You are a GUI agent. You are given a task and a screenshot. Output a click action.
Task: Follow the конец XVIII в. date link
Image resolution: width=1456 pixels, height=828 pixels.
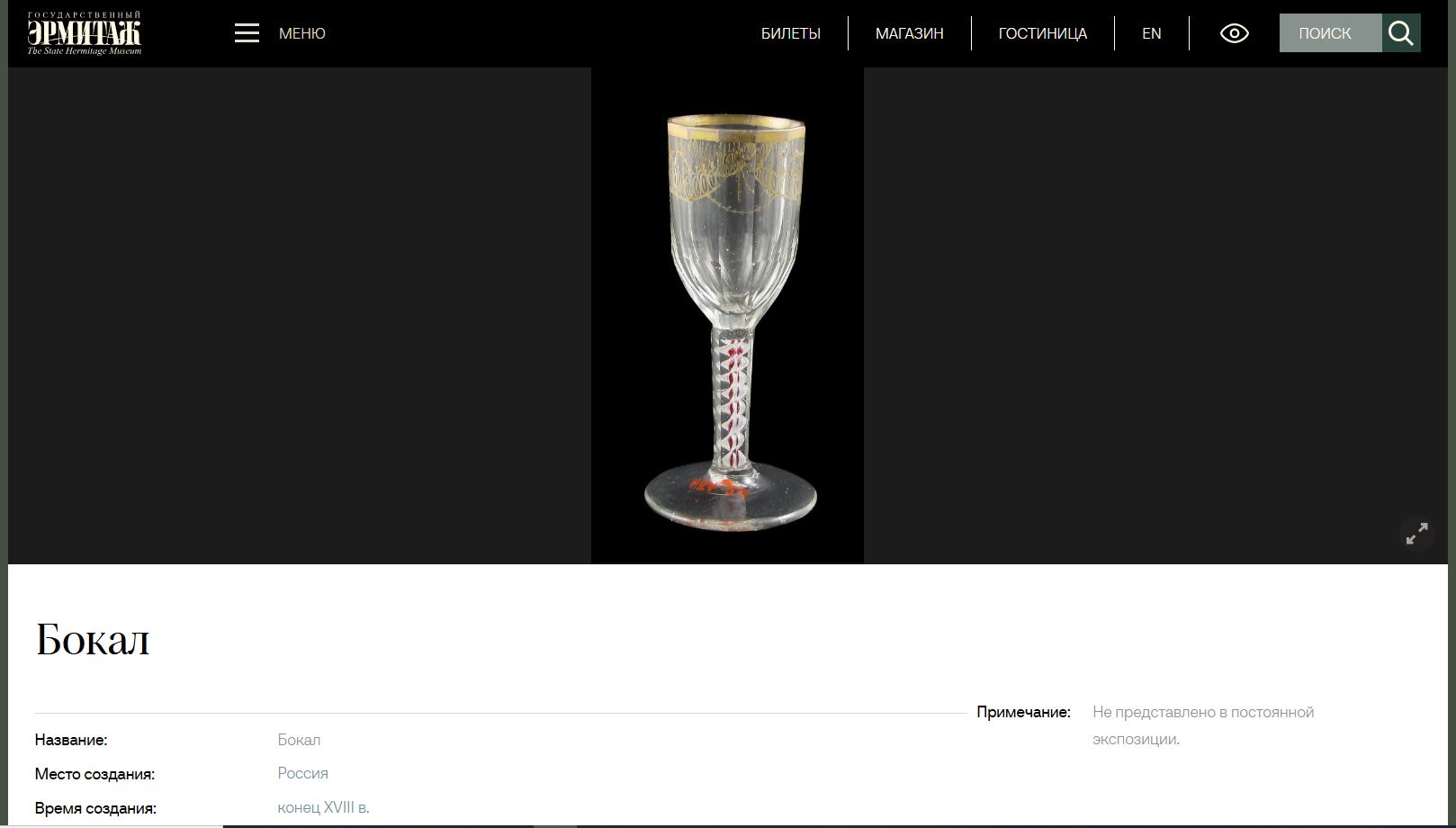[x=323, y=807]
